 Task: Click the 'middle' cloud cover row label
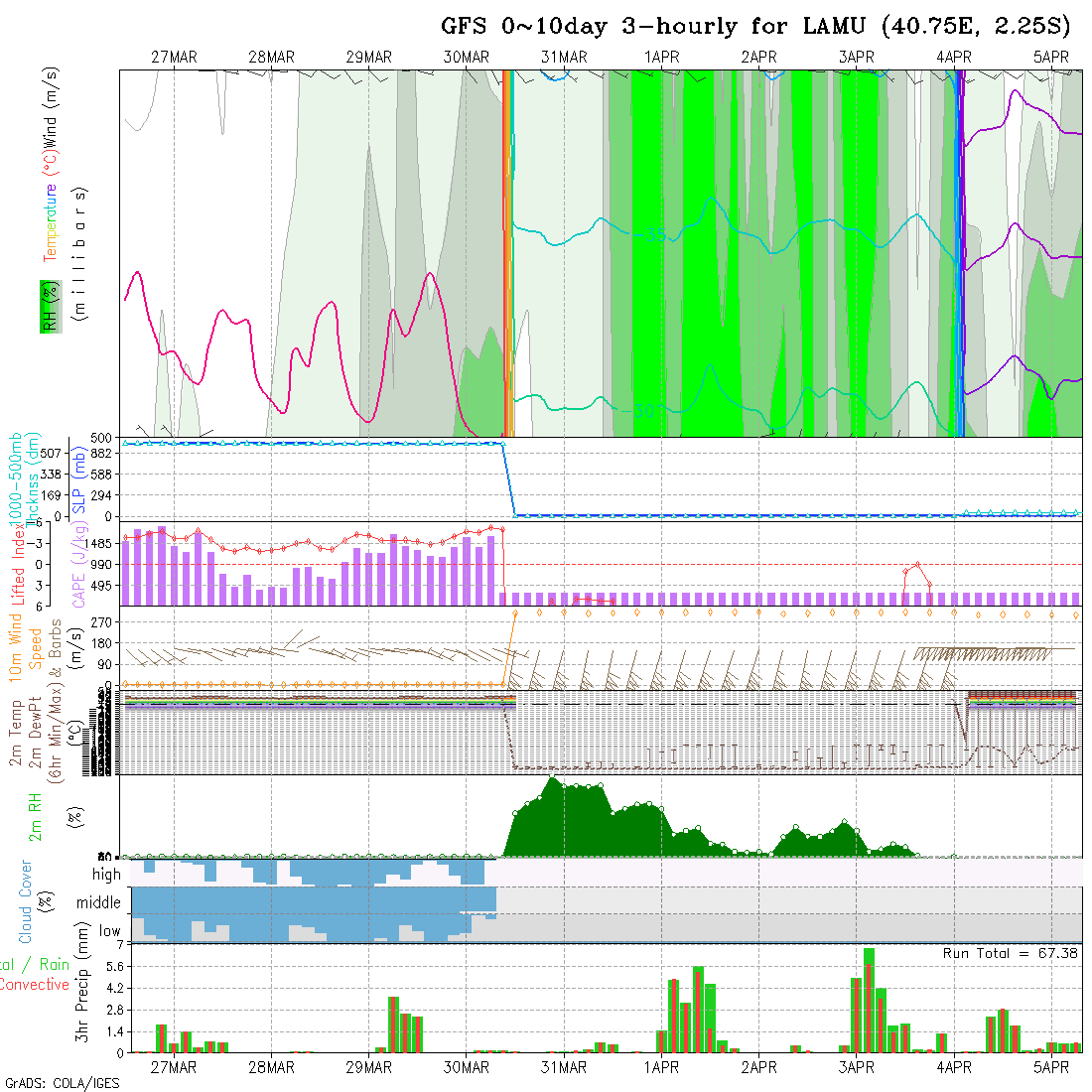pyautogui.click(x=99, y=903)
